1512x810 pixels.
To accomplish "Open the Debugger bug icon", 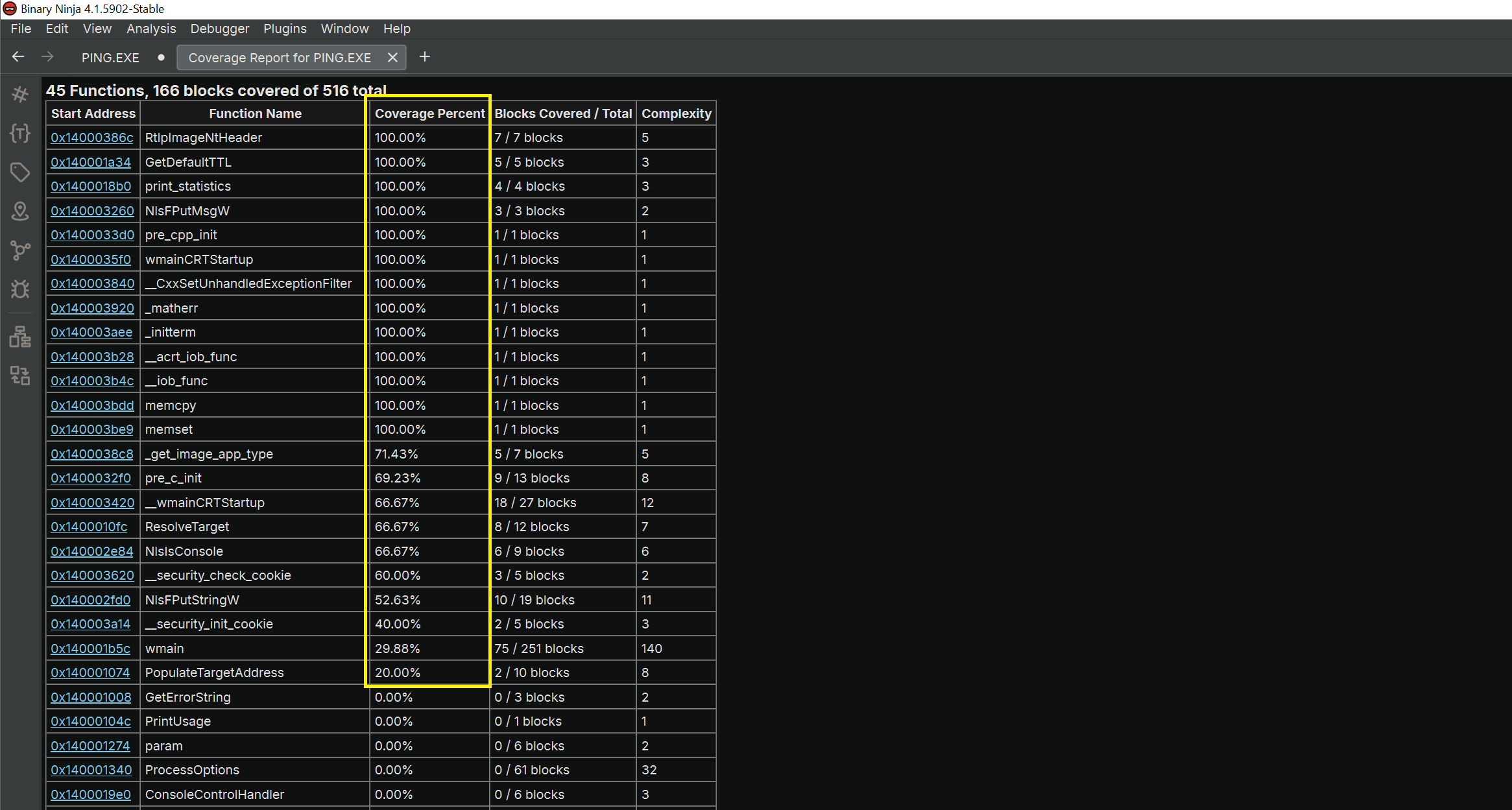I will (x=20, y=289).
